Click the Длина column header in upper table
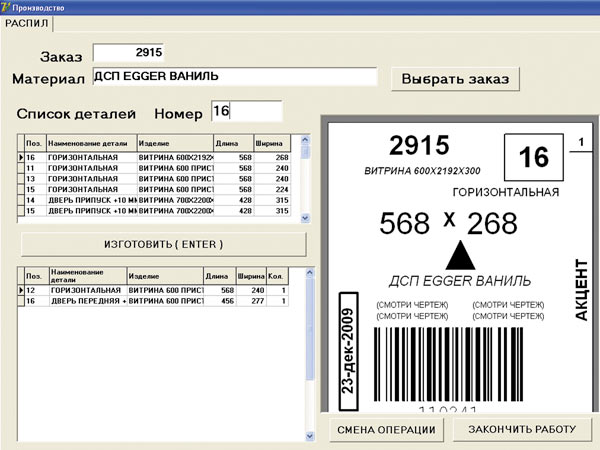This screenshot has height=450, width=600. coord(233,143)
